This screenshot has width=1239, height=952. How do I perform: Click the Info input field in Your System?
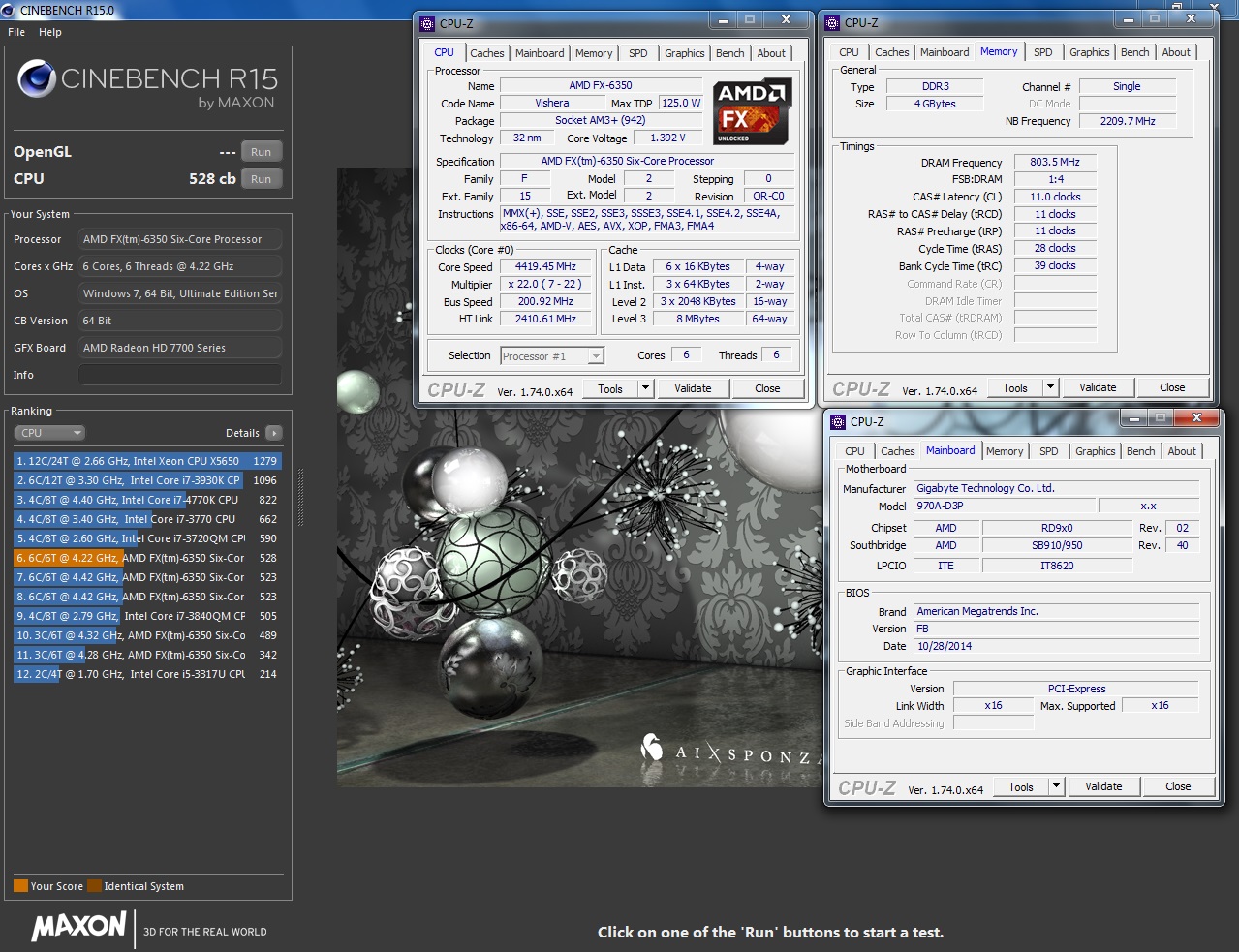click(180, 375)
